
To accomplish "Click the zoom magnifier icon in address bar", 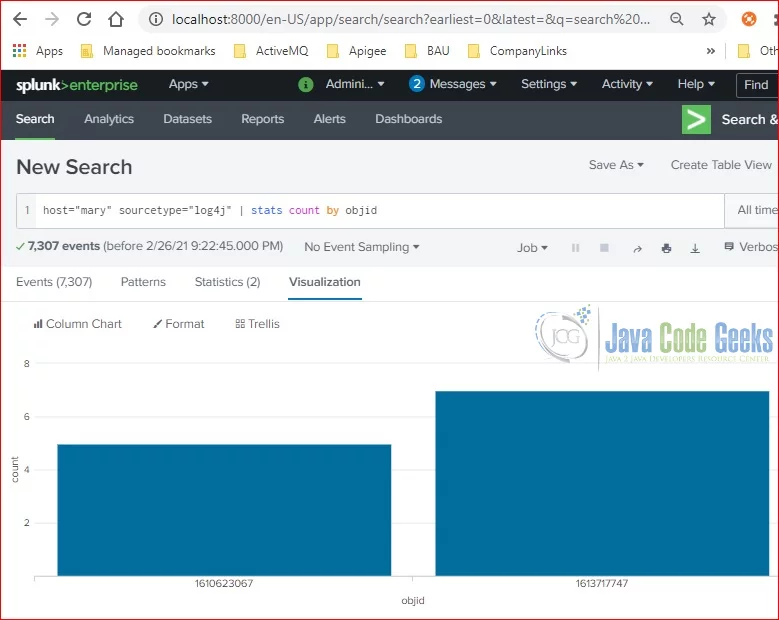I will coord(676,19).
